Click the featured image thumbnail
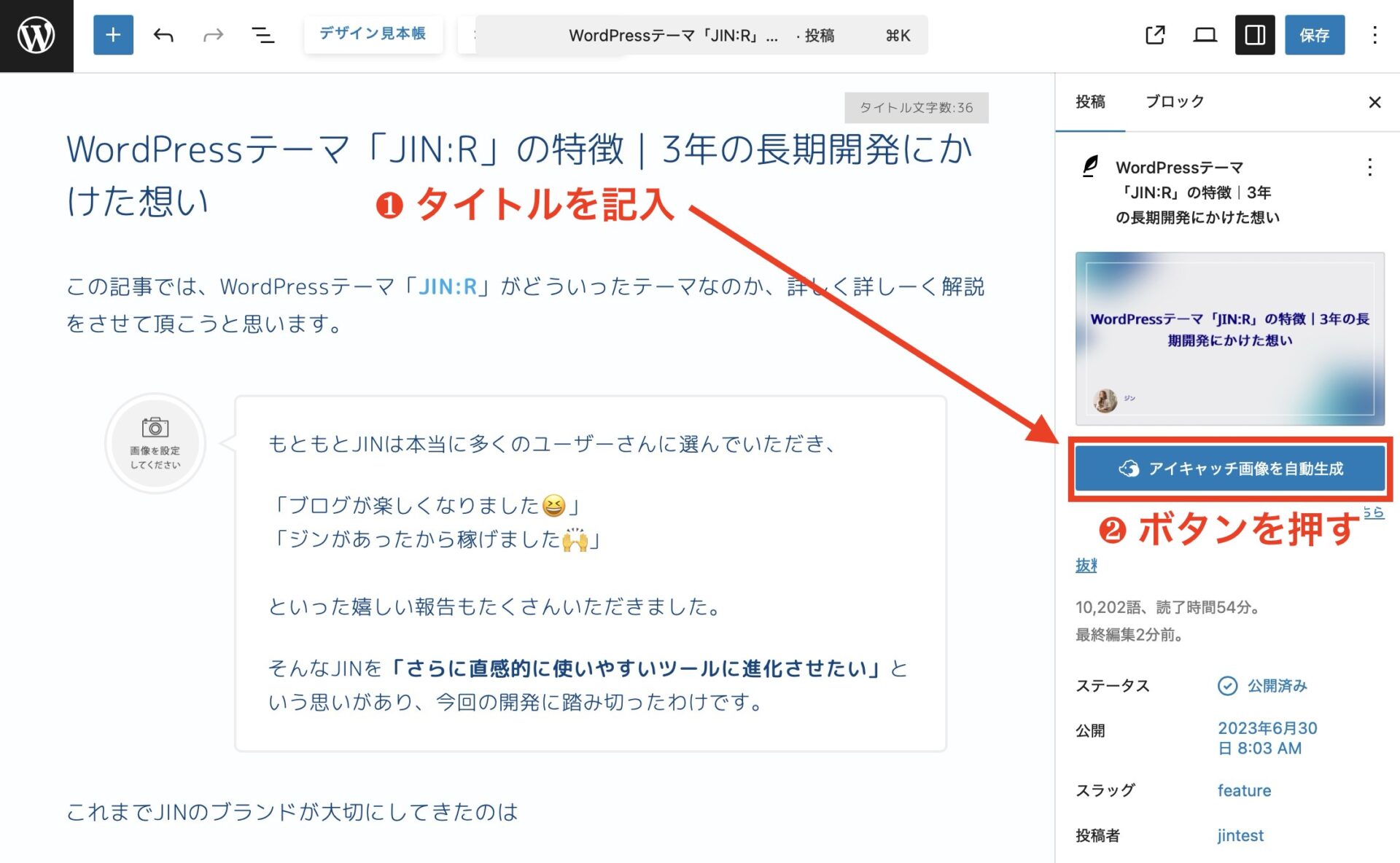This screenshot has width=1400, height=863. (1229, 339)
